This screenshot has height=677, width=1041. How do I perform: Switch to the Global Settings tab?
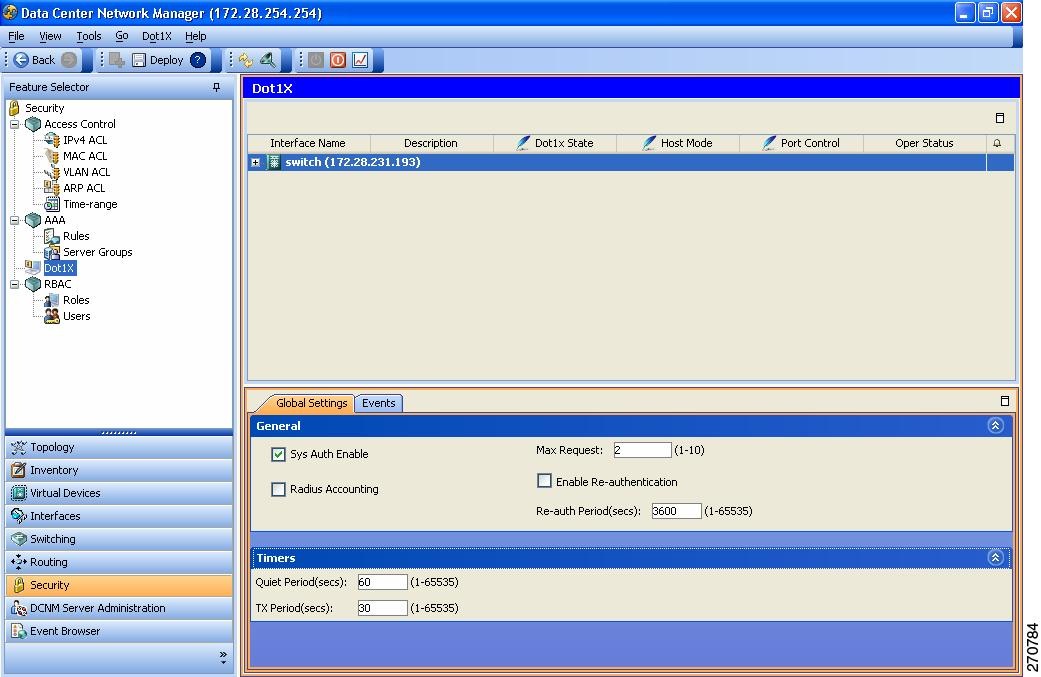tap(309, 403)
